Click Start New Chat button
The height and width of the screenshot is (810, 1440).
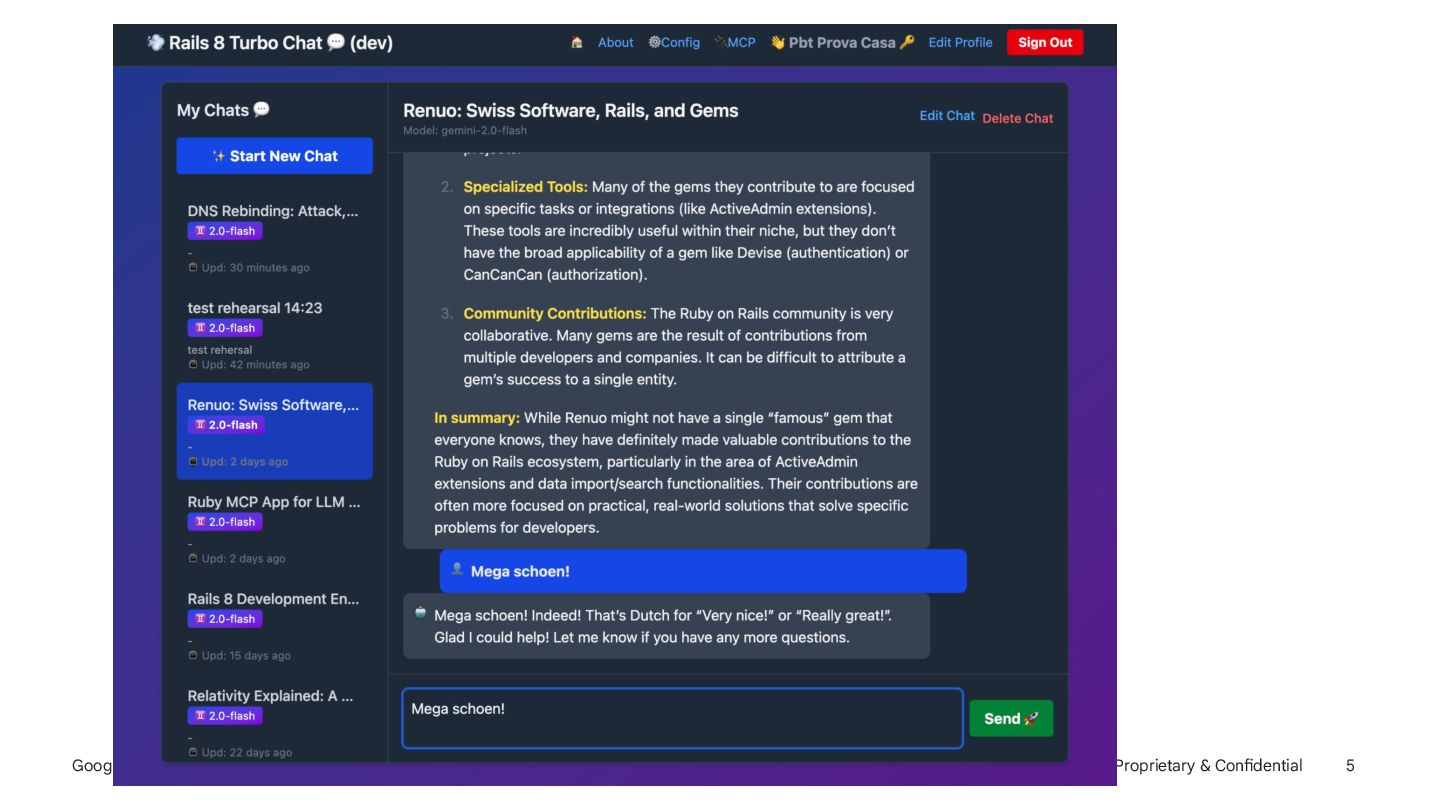275,156
